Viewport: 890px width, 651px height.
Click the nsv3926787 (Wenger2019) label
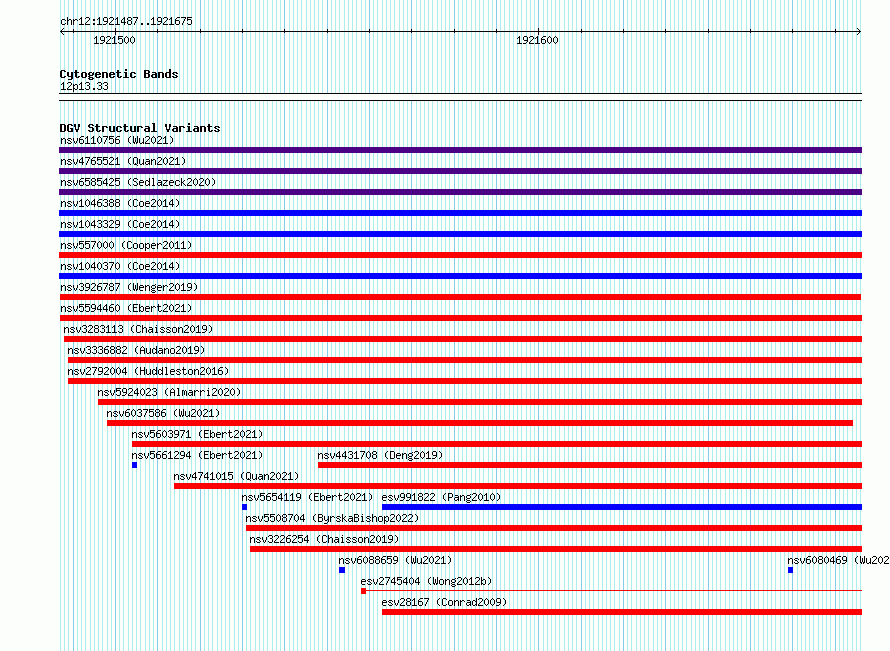(x=129, y=287)
